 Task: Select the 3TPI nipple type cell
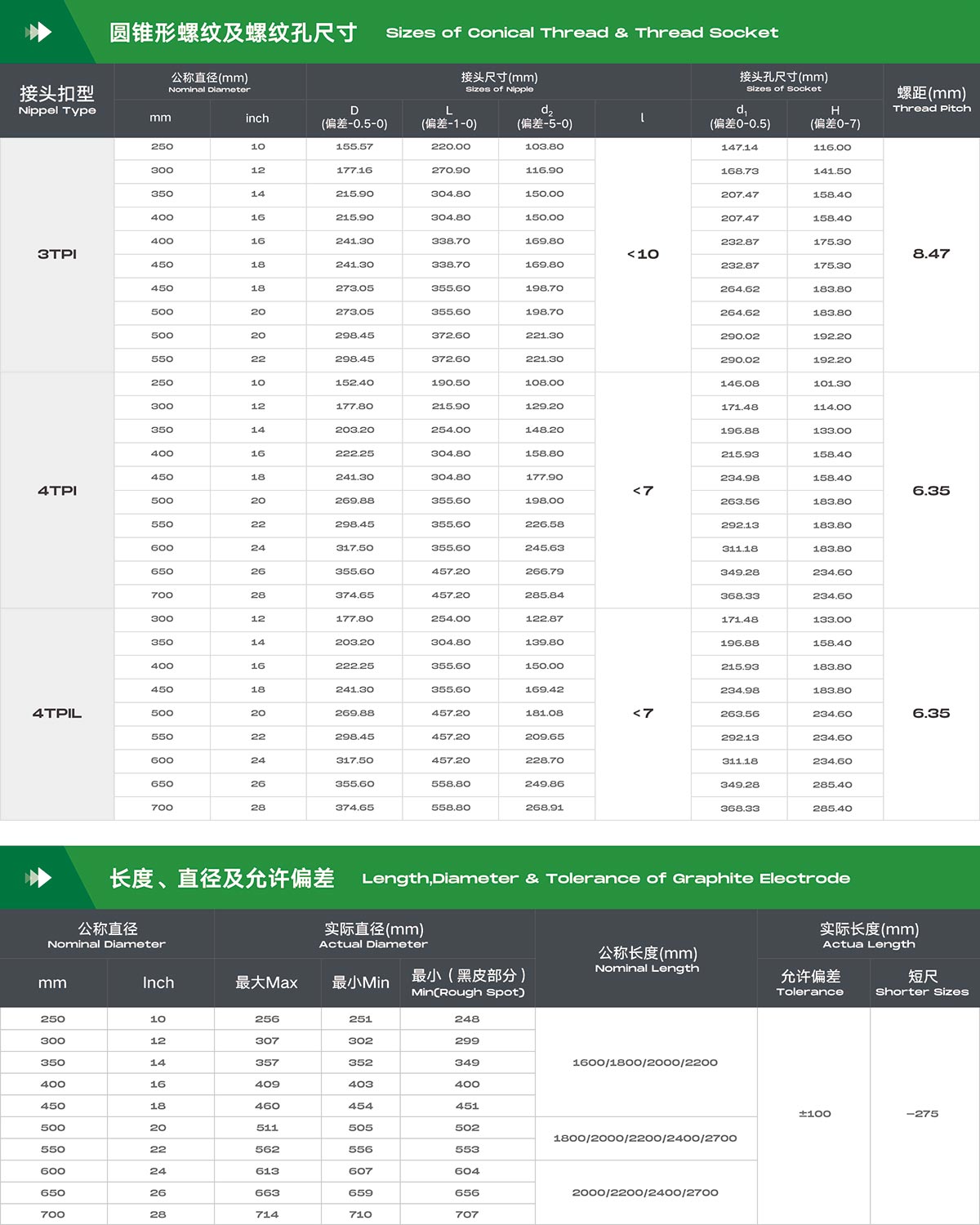57,254
